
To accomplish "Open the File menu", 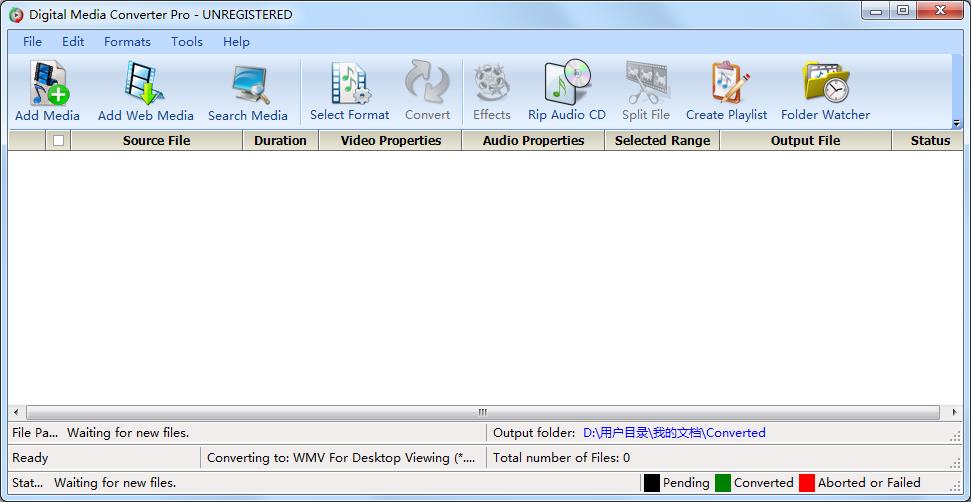I will (x=32, y=42).
